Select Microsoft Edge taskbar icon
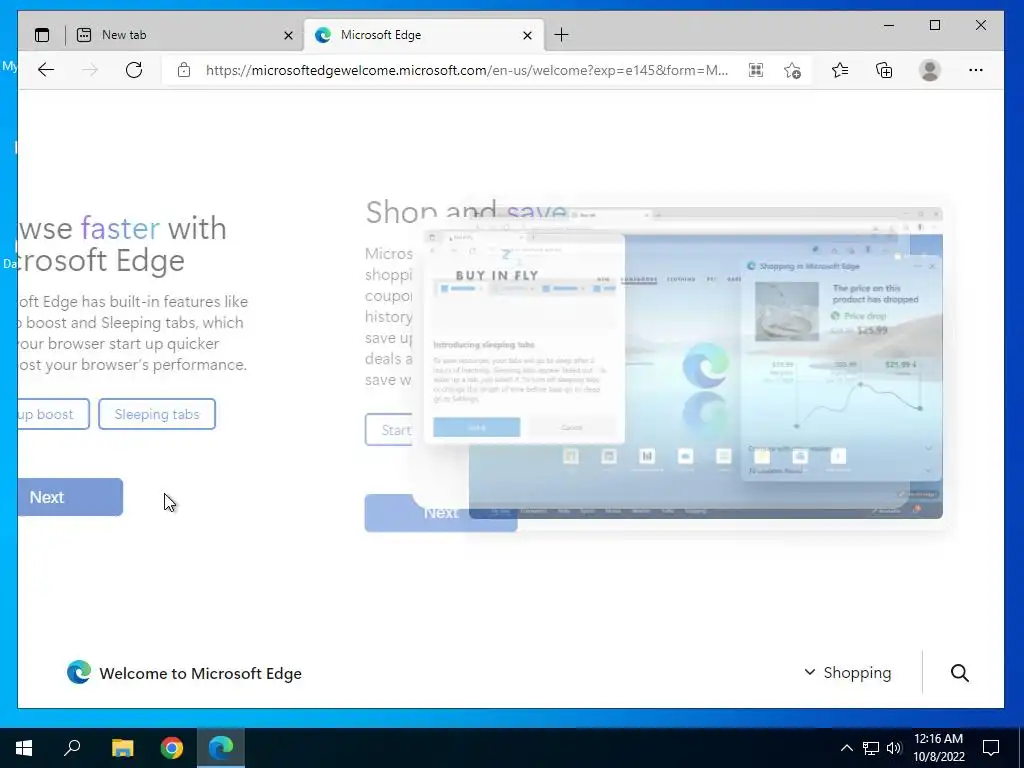 [221, 748]
